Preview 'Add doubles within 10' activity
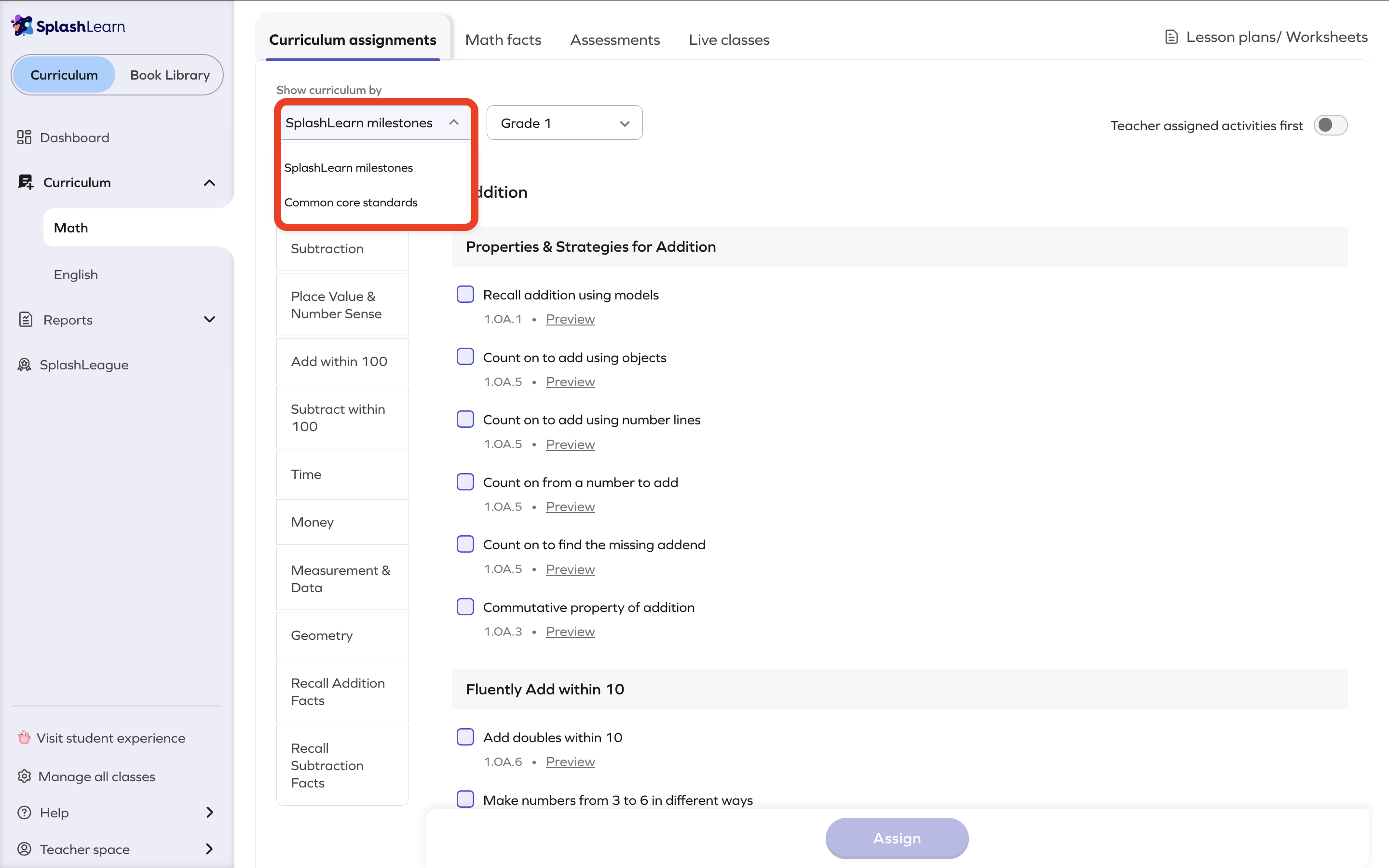This screenshot has width=1389, height=868. (570, 762)
